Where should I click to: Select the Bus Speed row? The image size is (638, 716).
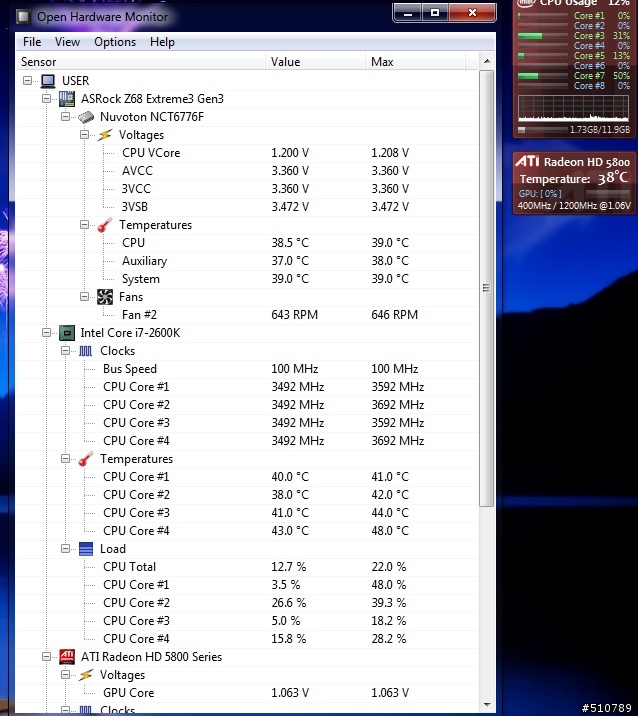[247, 369]
